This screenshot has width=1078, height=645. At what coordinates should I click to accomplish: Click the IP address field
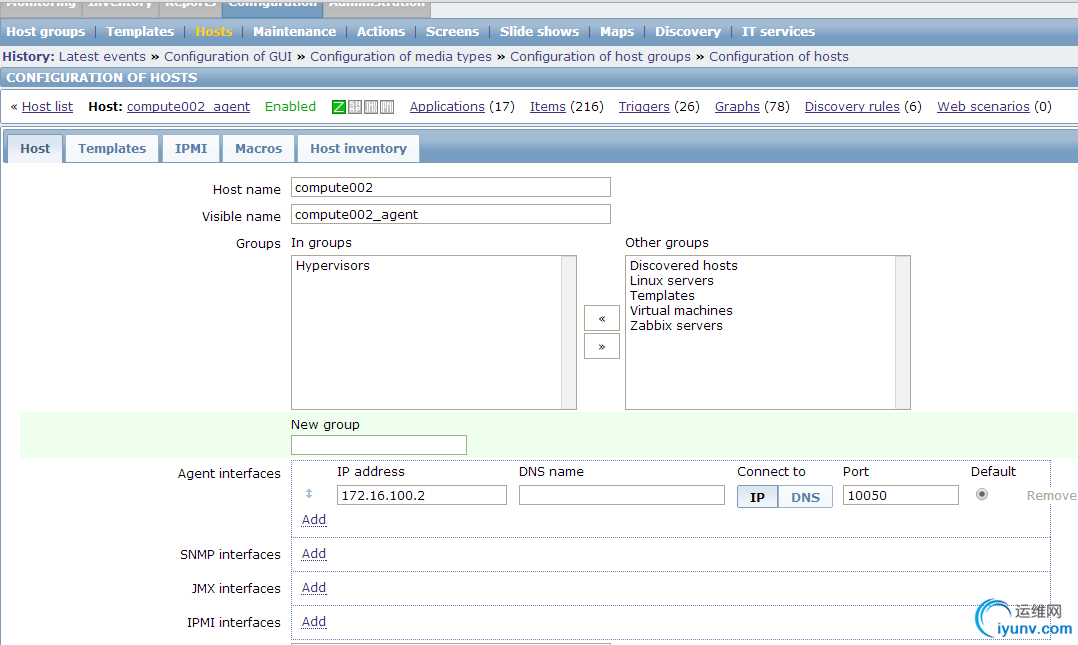click(x=421, y=495)
